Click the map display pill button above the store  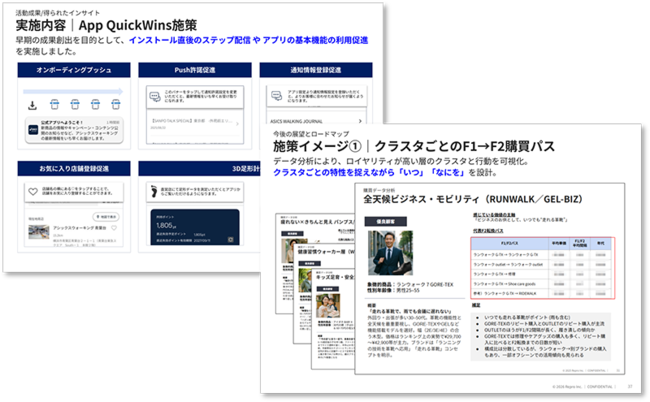tap(106, 217)
